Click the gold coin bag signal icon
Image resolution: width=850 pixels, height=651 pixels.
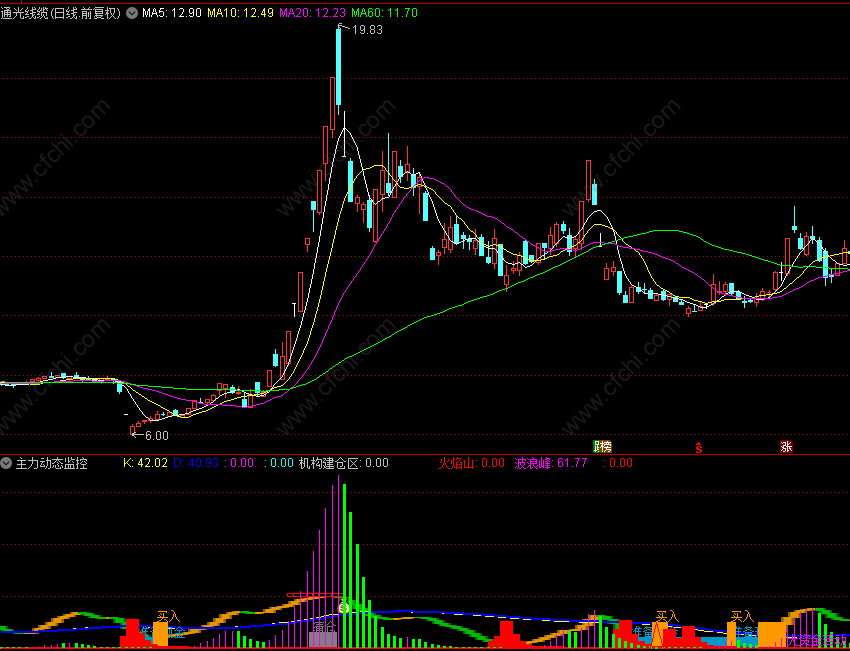pos(344,607)
